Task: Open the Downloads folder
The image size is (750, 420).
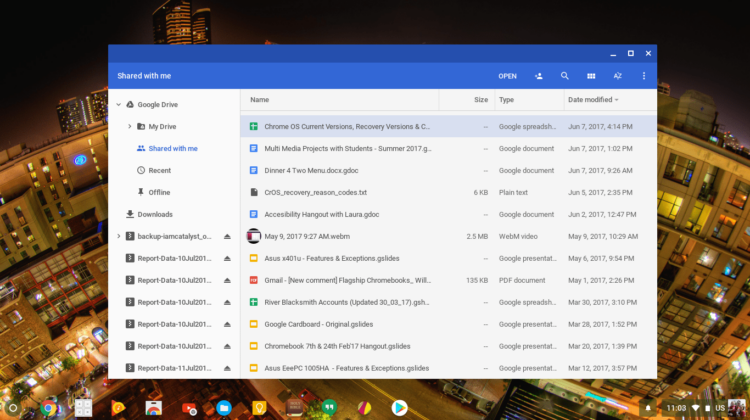Action: click(x=154, y=214)
